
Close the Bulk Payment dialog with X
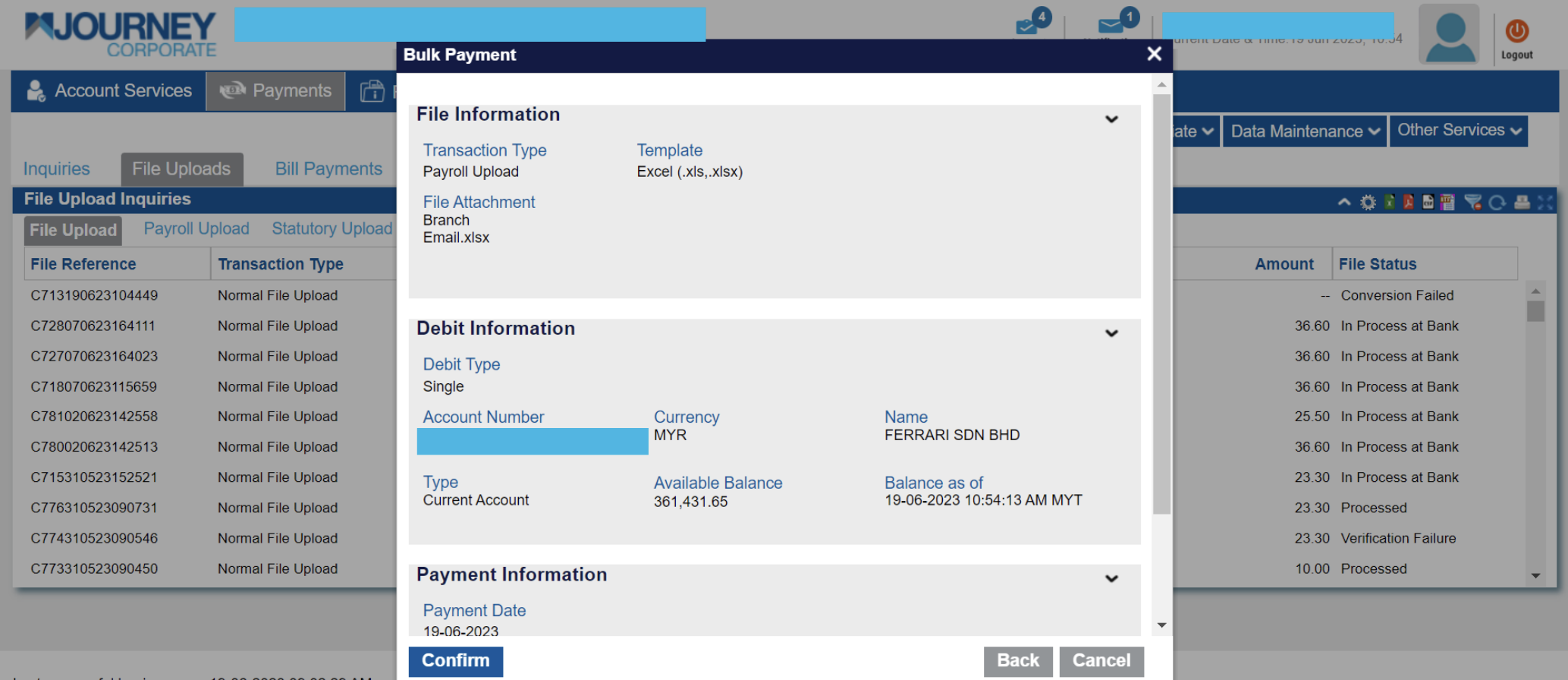1154,54
